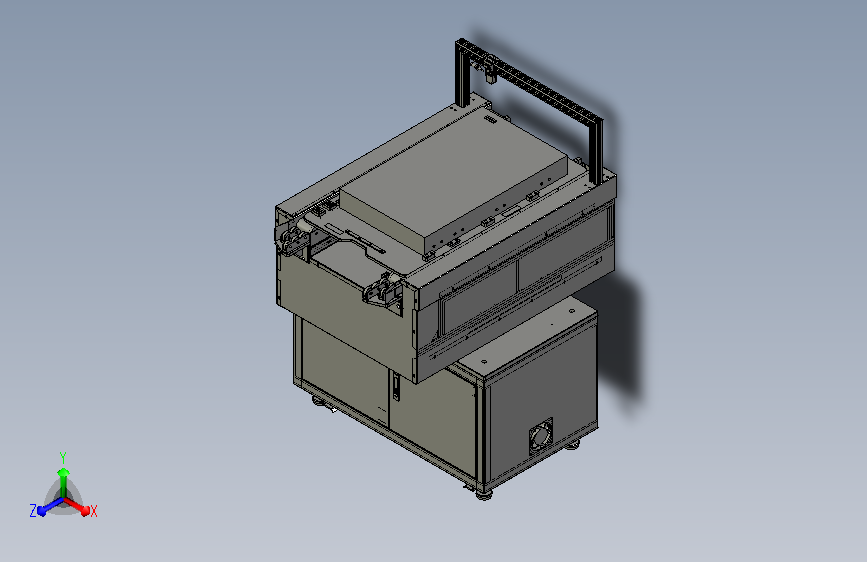Click the blue Z axis arrow of the triad

pyautogui.click(x=50, y=507)
